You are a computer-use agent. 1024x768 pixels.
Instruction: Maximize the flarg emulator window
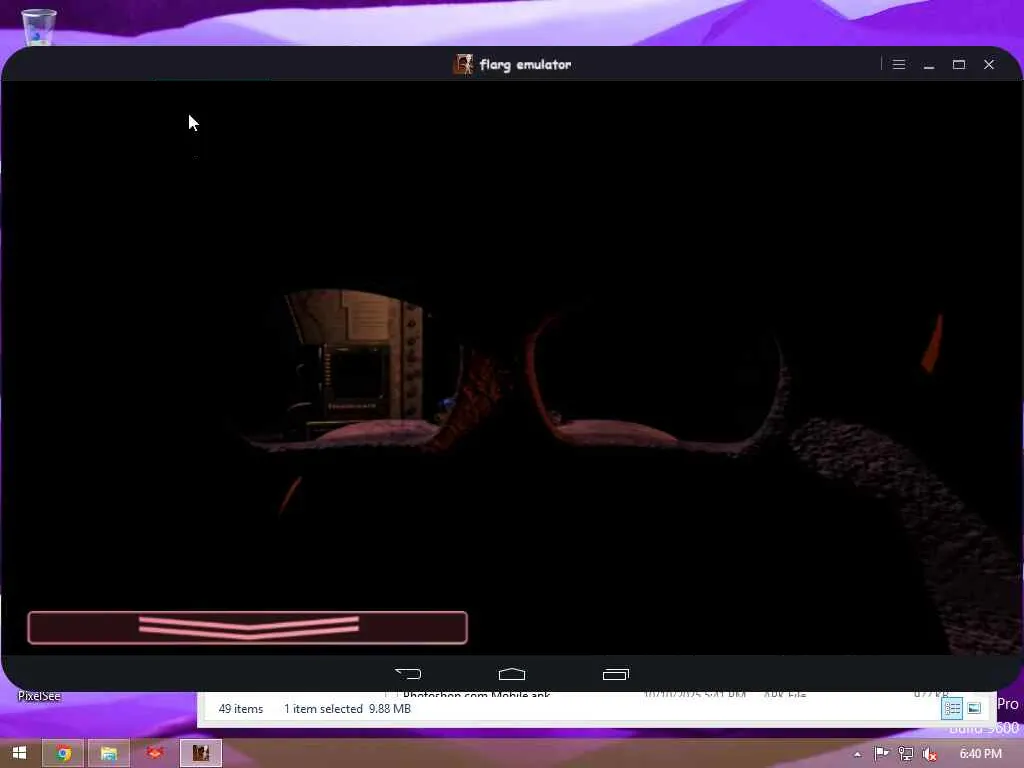[959, 64]
